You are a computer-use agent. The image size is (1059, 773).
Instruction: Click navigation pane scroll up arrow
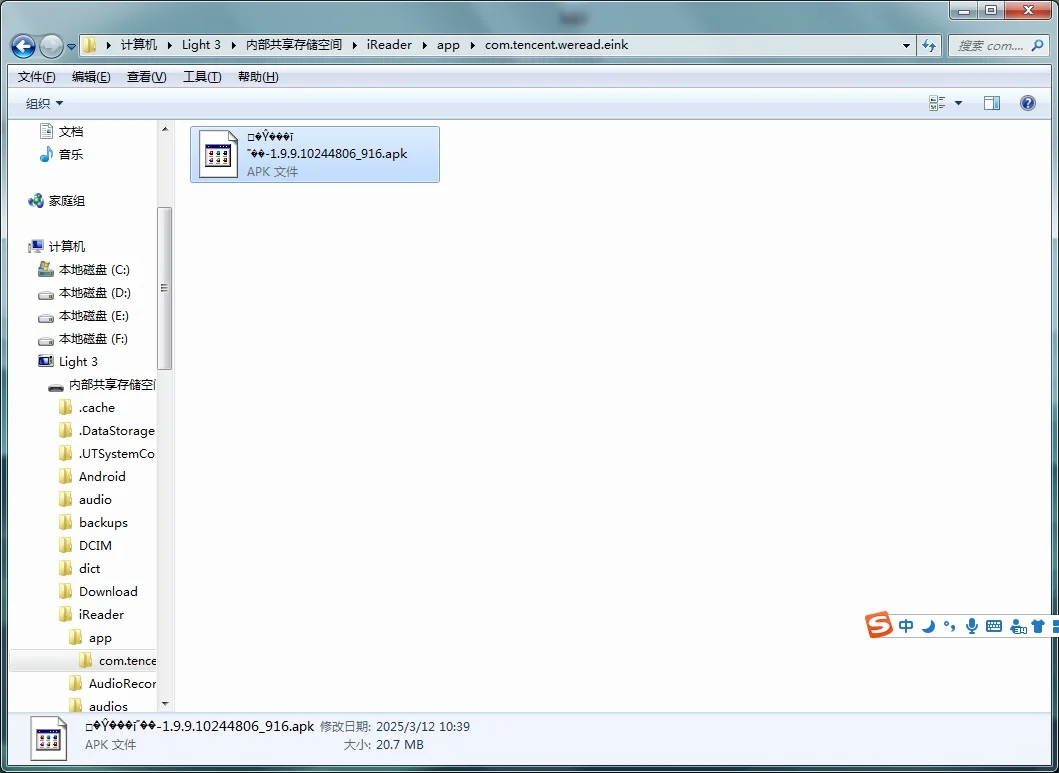(165, 129)
